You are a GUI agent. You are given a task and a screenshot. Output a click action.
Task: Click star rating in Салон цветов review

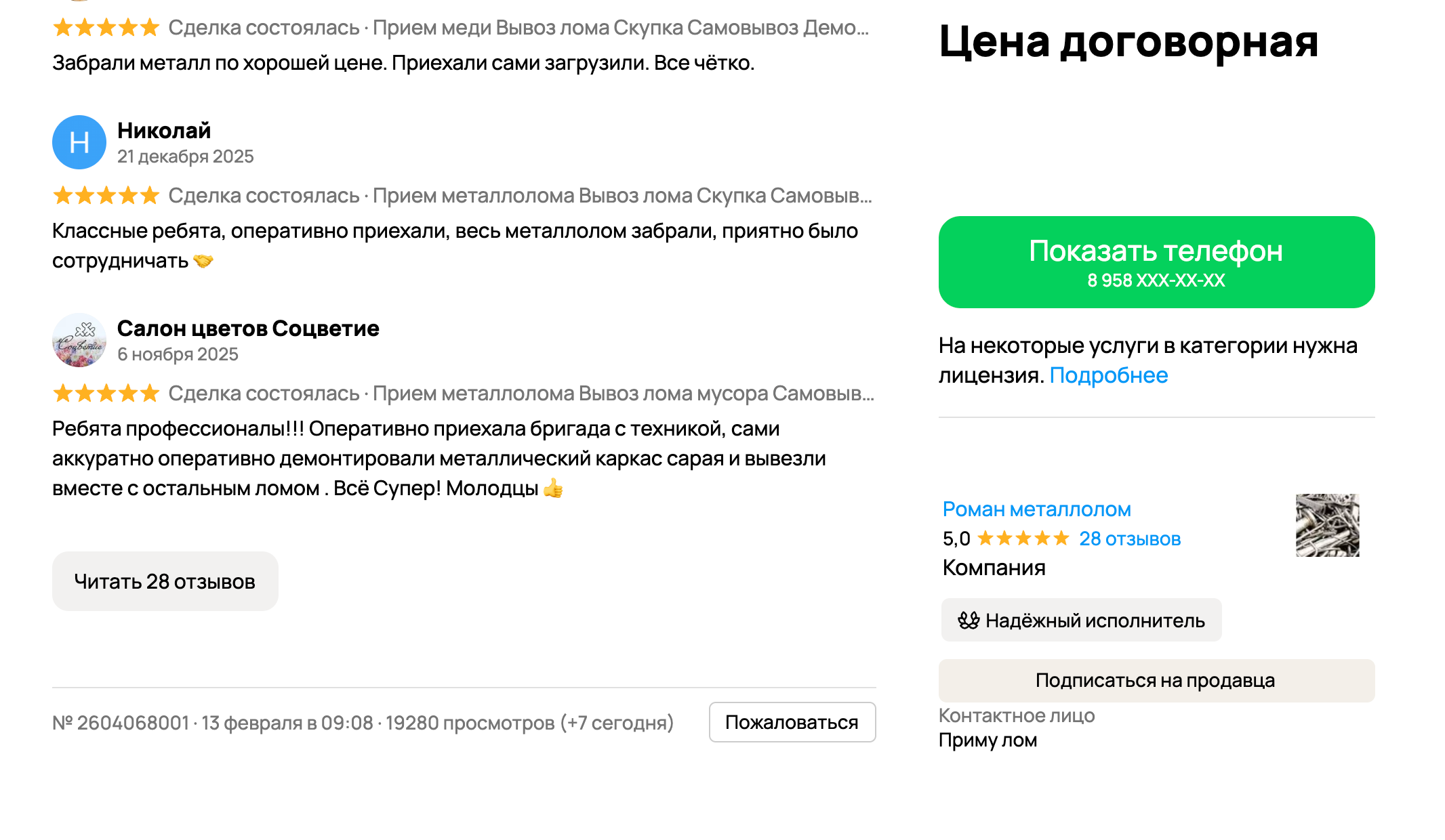pyautogui.click(x=106, y=394)
